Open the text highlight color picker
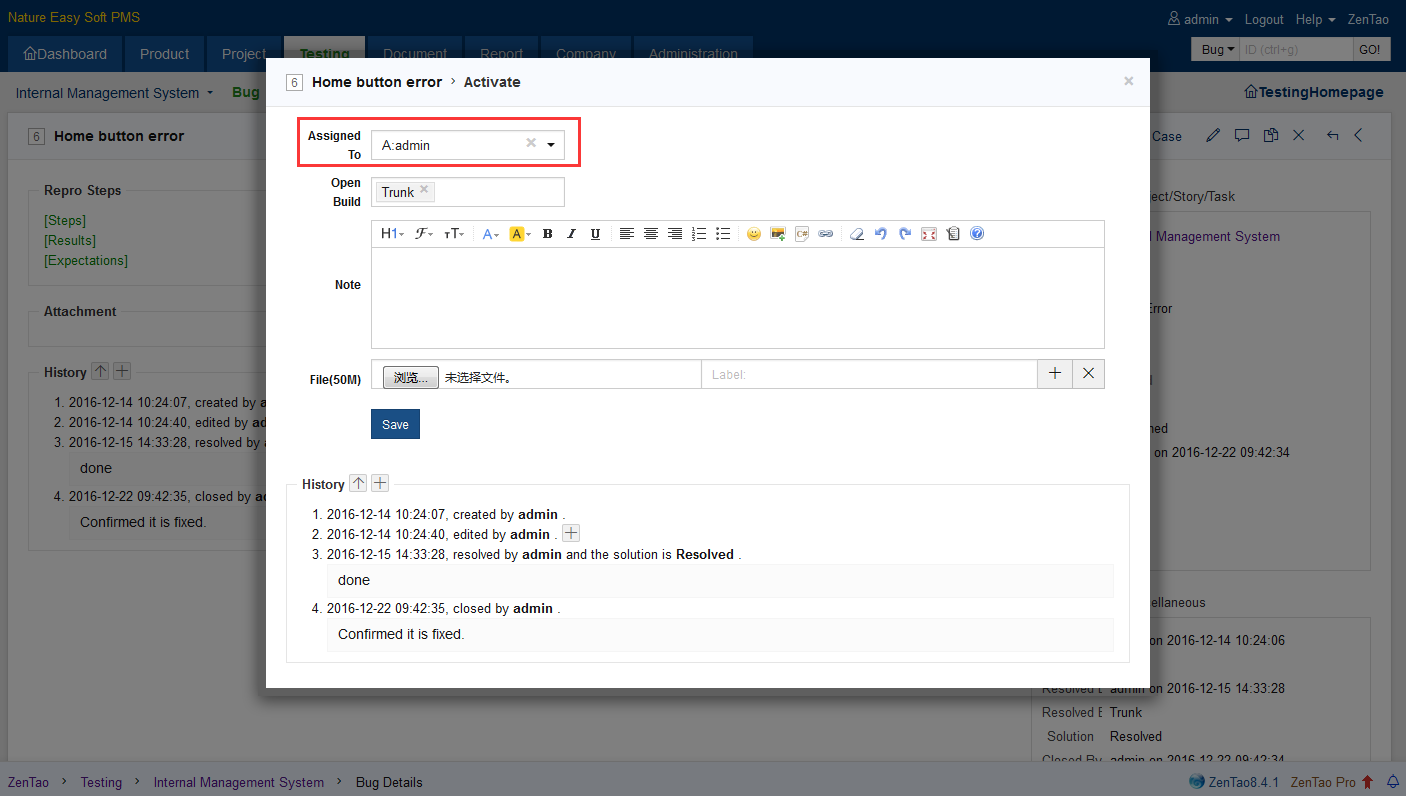The image size is (1406, 796). (x=520, y=234)
